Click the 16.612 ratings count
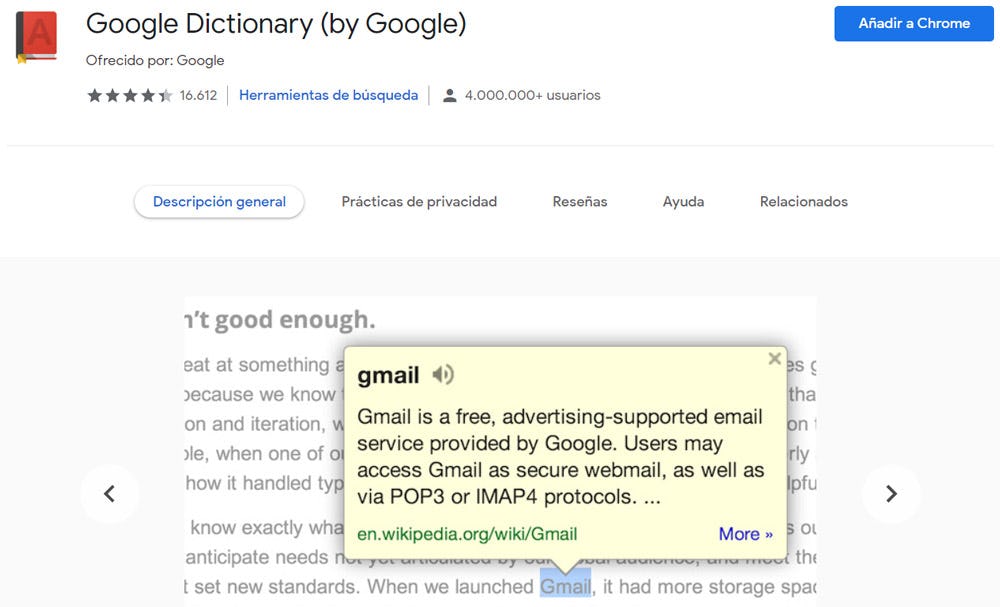Screen dimensions: 1000x607 tap(198, 96)
